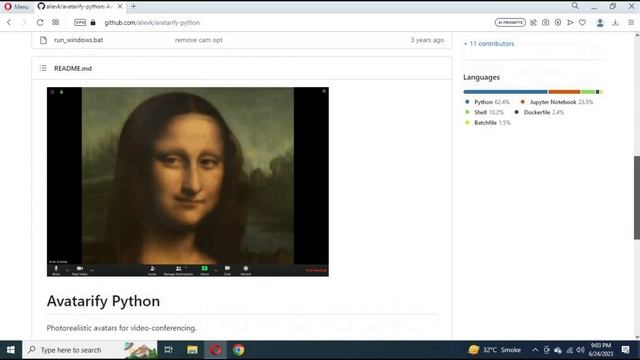Viewport: 640px width, 360px height.
Task: Open 'remove cam opt' commit message
Action: (x=199, y=40)
